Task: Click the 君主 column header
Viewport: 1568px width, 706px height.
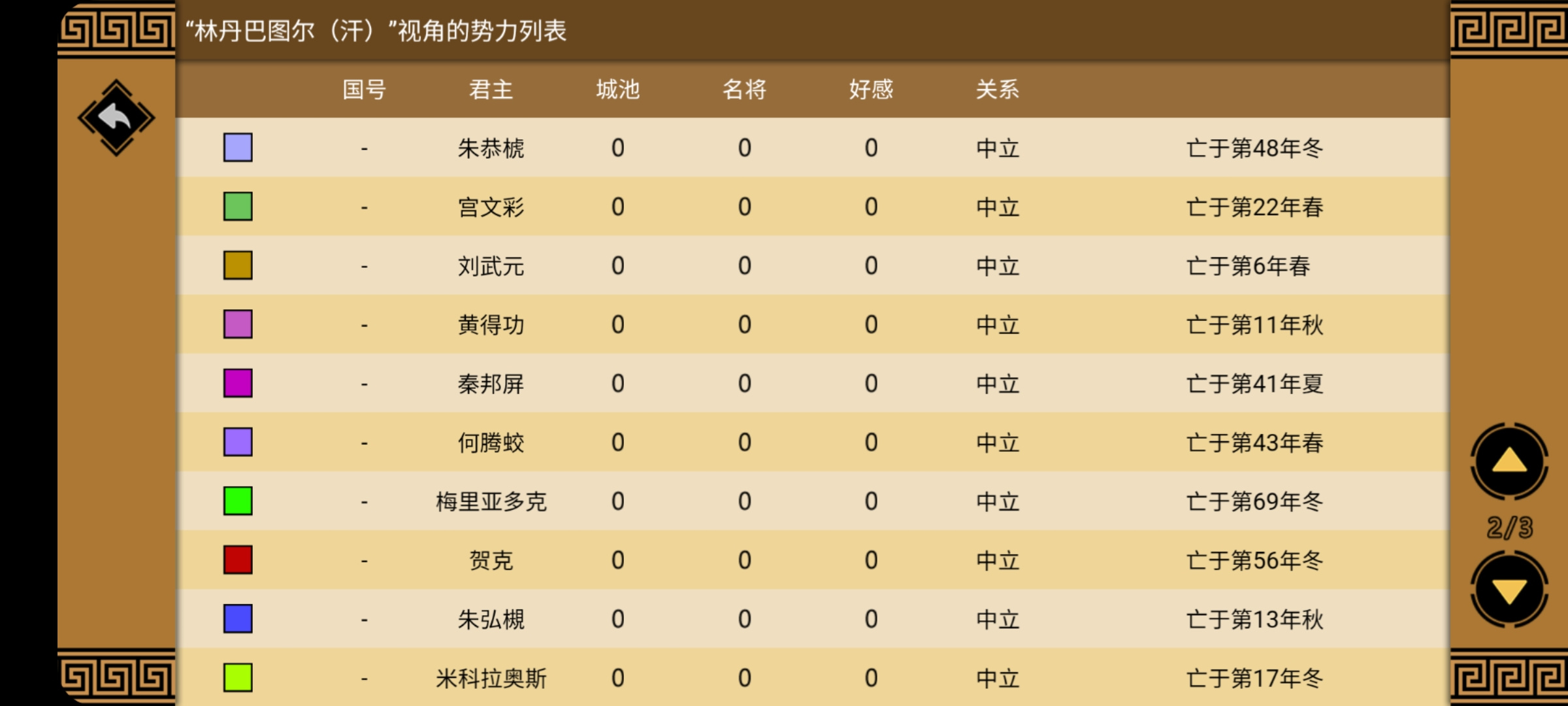Action: click(x=491, y=89)
